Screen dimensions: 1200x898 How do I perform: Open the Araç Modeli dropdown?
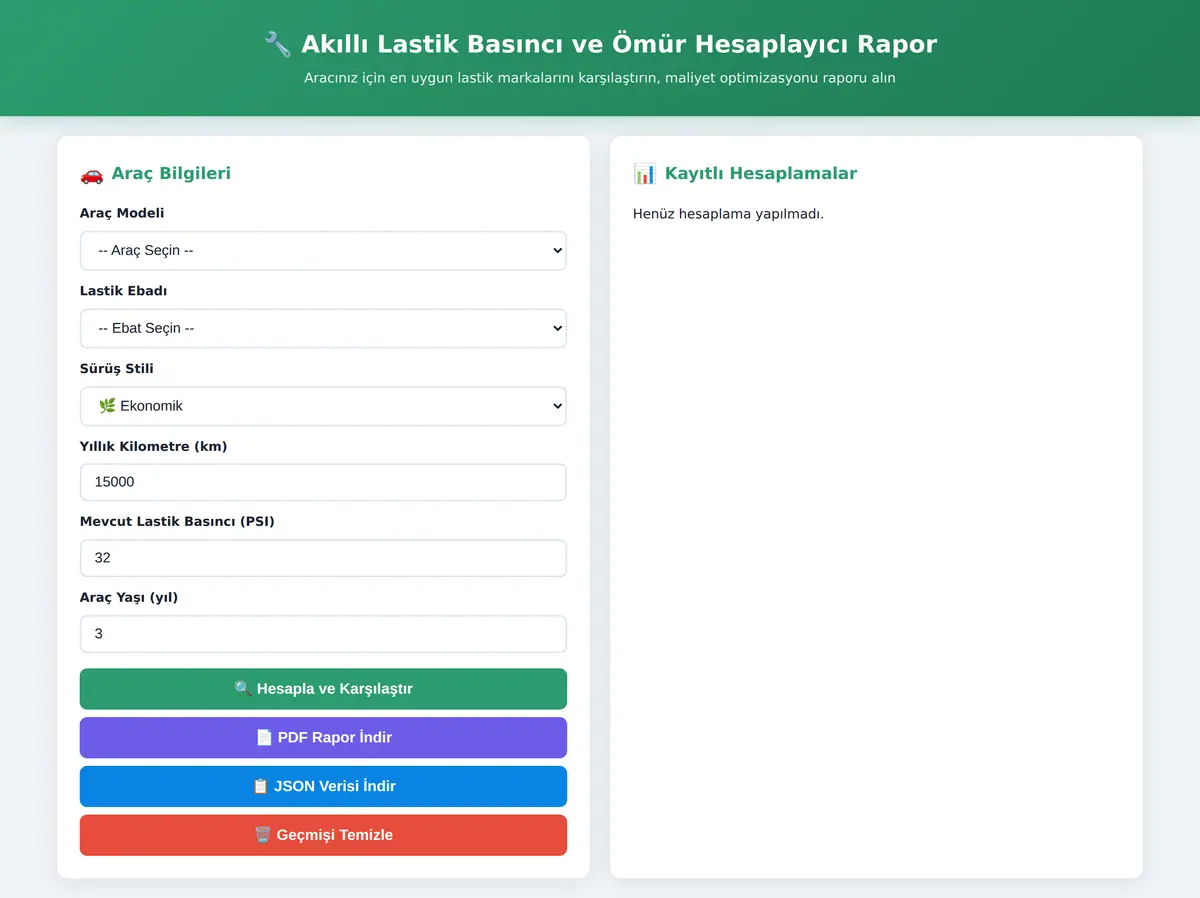click(x=323, y=251)
